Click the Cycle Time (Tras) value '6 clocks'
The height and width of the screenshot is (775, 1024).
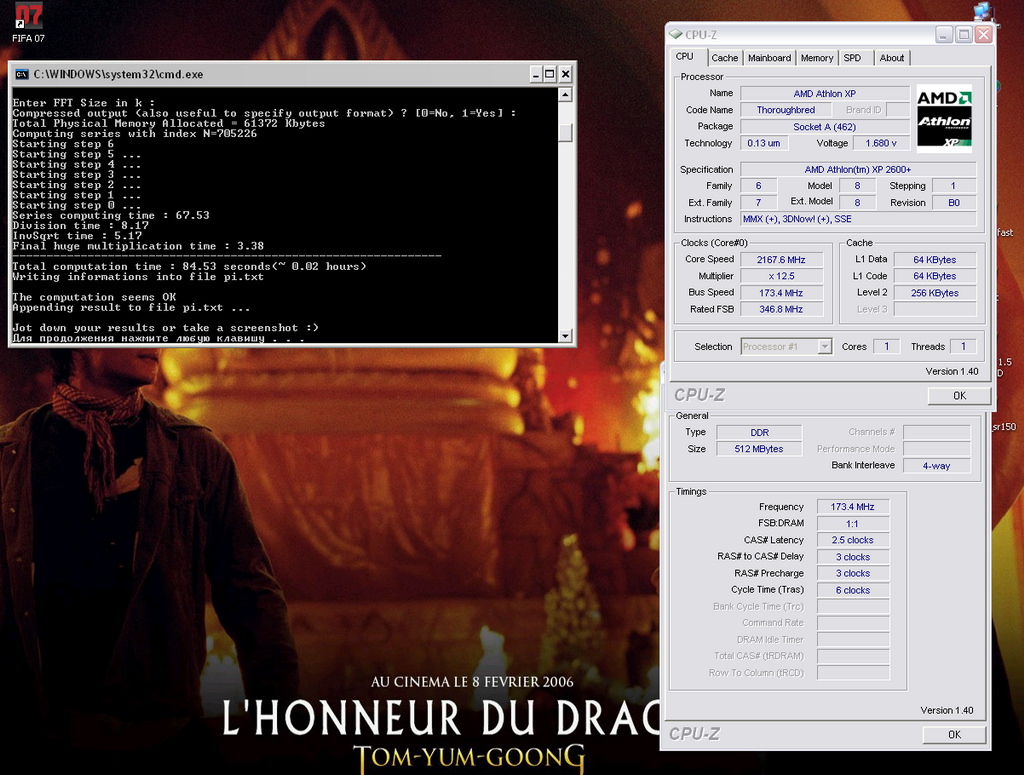coord(853,590)
